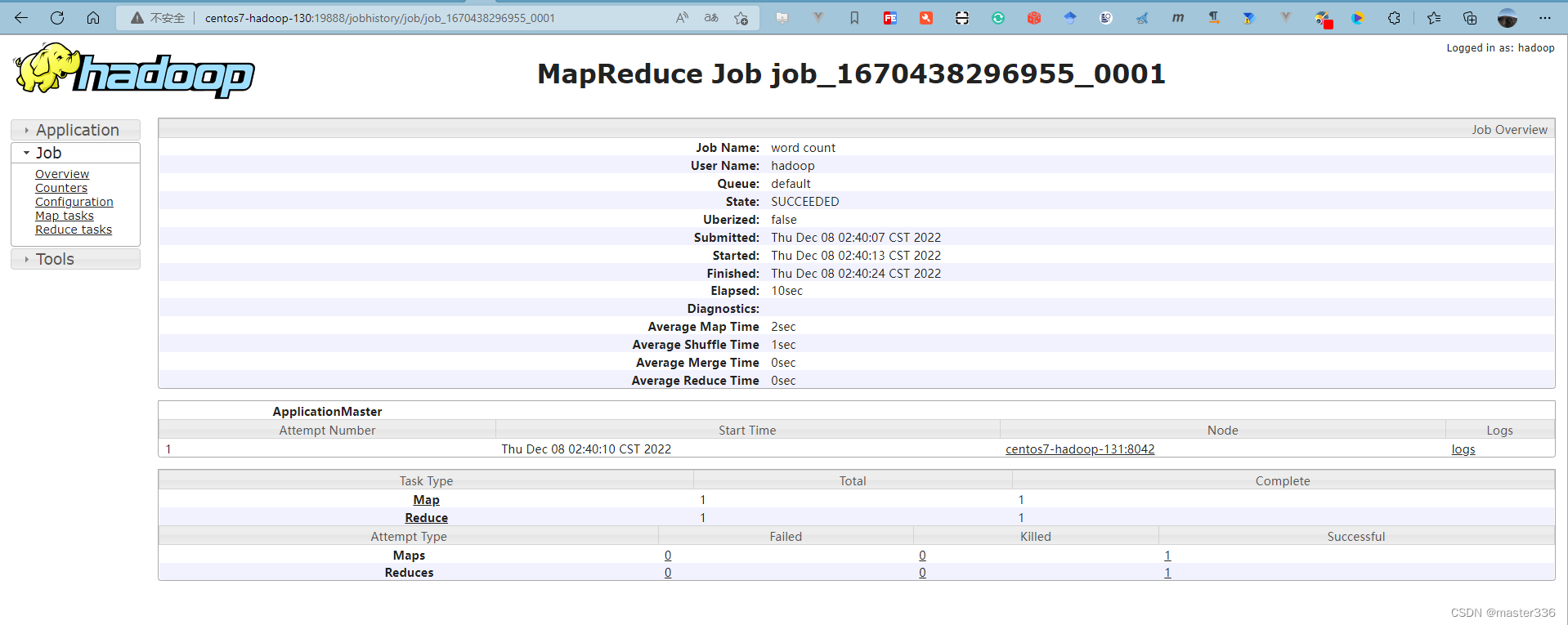This screenshot has height=625, width=1568.
Task: Open node centos7-hadoop-131:8042 link
Action: [1080, 449]
